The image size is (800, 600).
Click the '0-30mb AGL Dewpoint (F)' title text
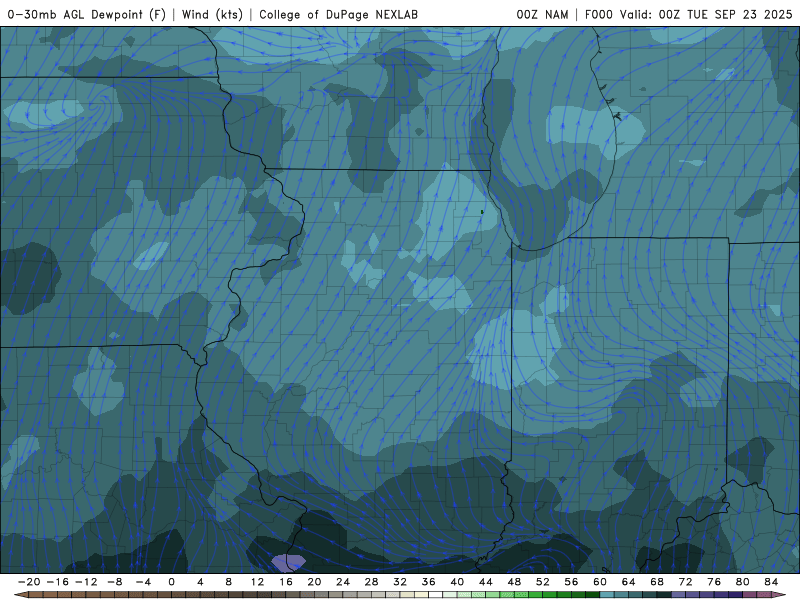(87, 14)
